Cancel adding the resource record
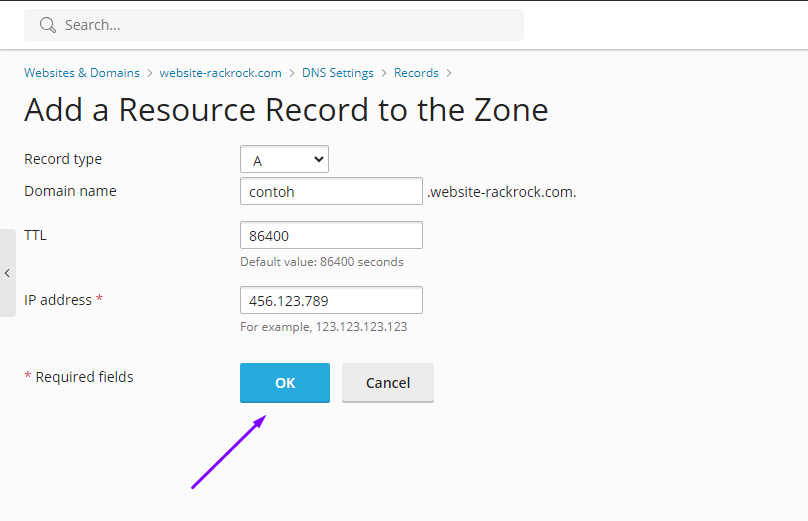 click(387, 383)
